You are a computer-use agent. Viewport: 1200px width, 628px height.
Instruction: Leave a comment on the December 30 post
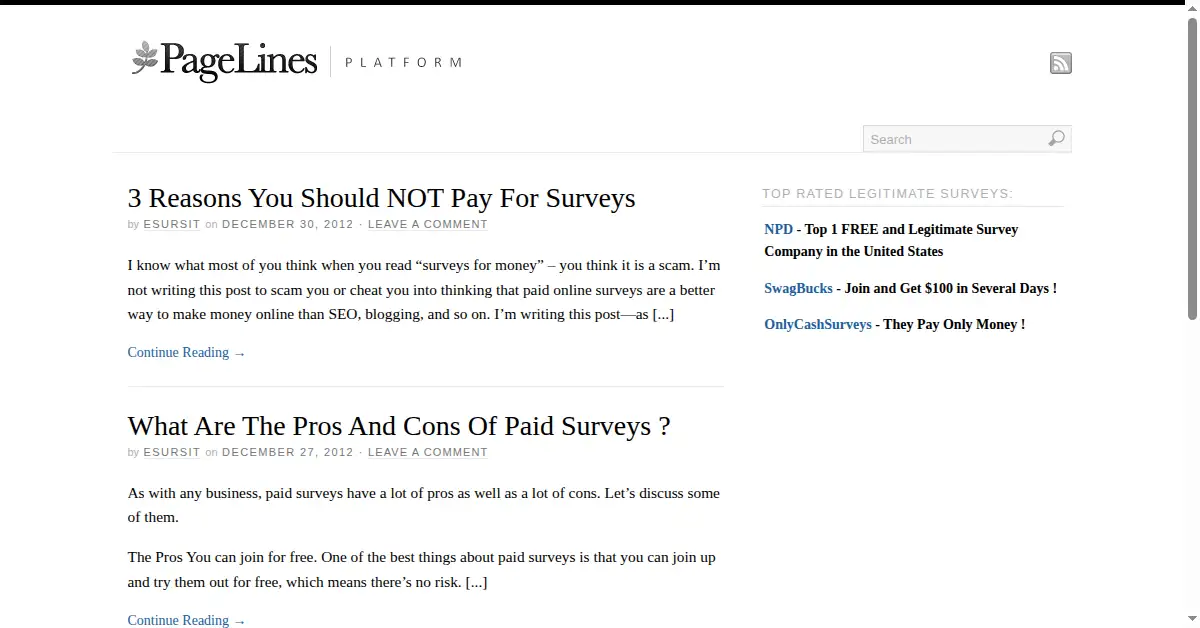[428, 224]
